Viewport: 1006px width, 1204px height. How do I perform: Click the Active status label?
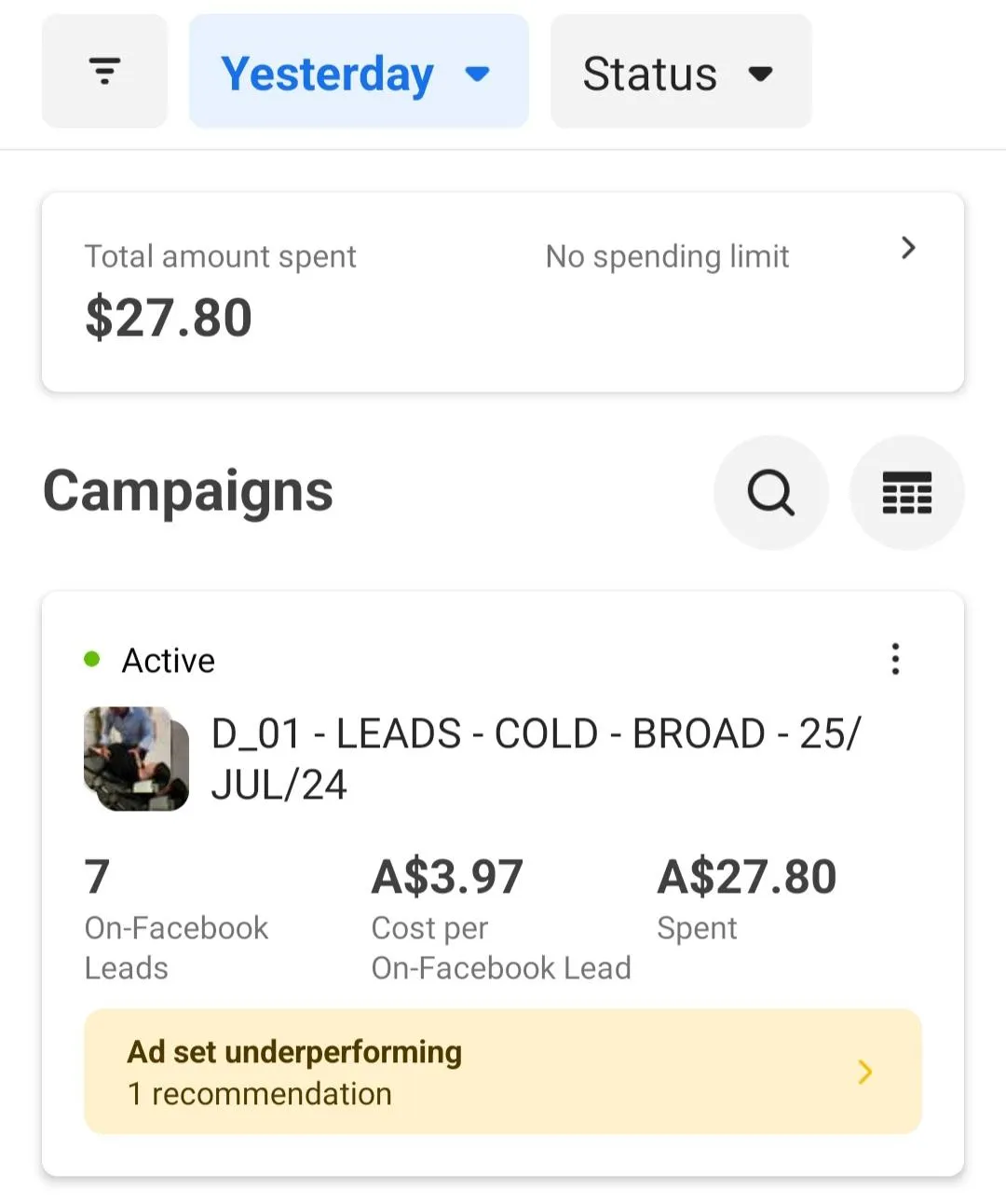tap(169, 661)
